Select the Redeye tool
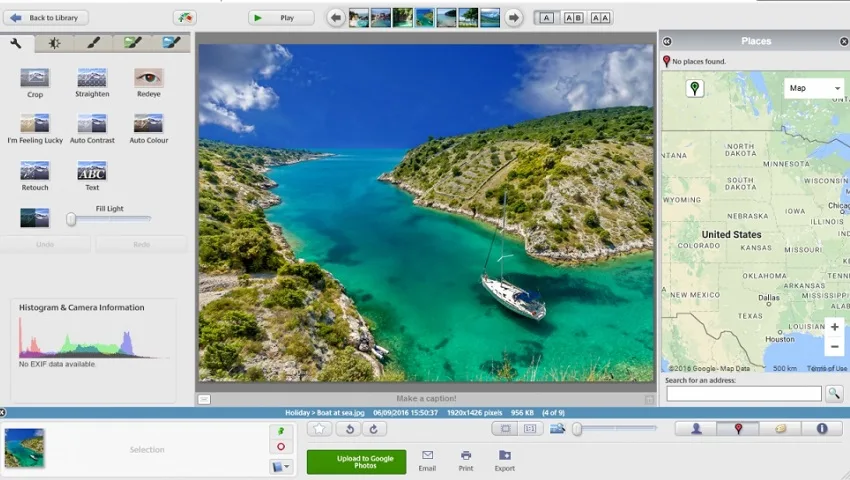This screenshot has width=850, height=480. (149, 82)
